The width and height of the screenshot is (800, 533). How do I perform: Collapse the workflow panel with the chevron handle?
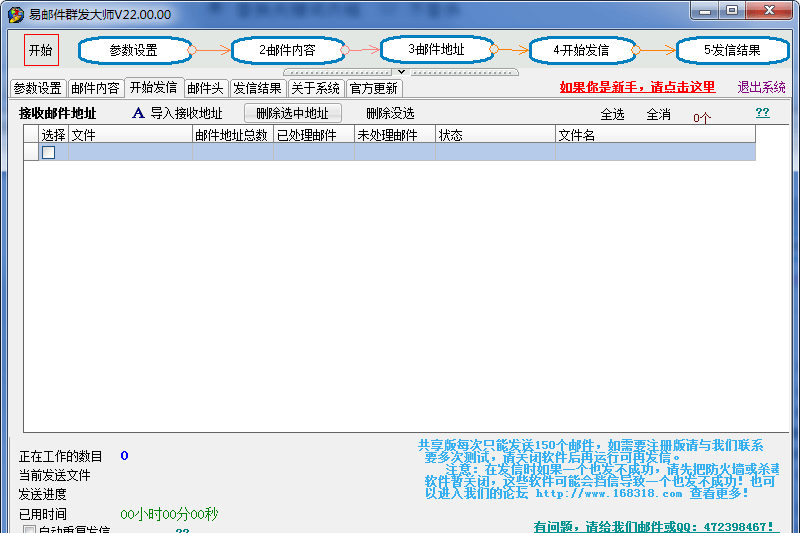coord(401,72)
